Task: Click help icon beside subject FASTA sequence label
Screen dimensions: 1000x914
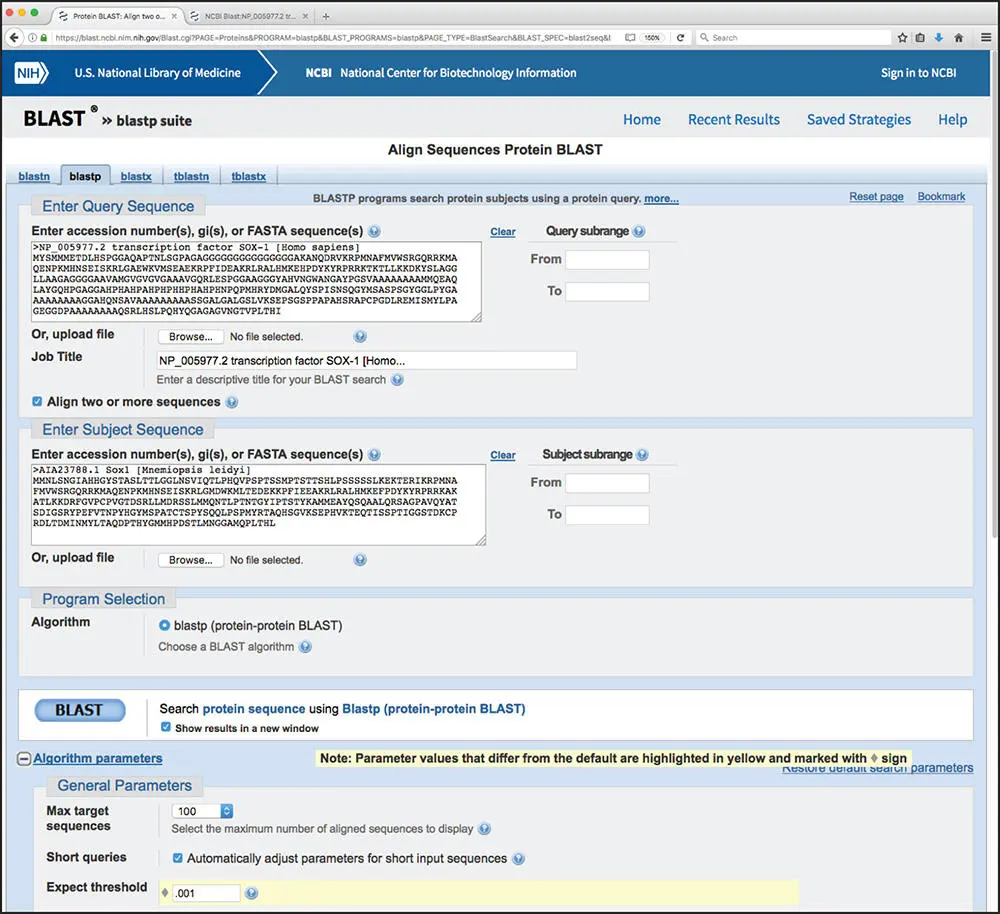Action: (374, 454)
